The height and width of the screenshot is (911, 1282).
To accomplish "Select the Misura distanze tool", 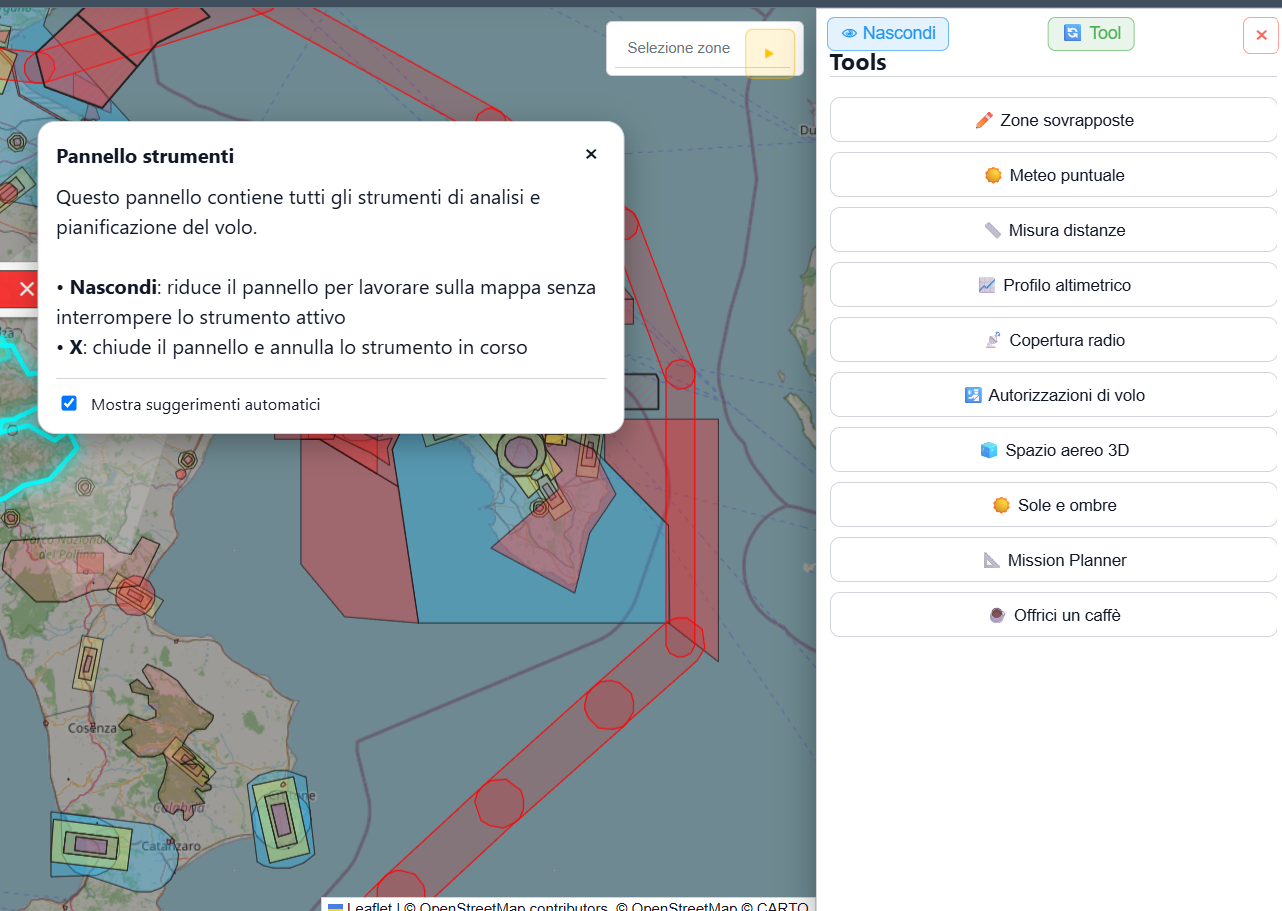I will [x=1053, y=230].
